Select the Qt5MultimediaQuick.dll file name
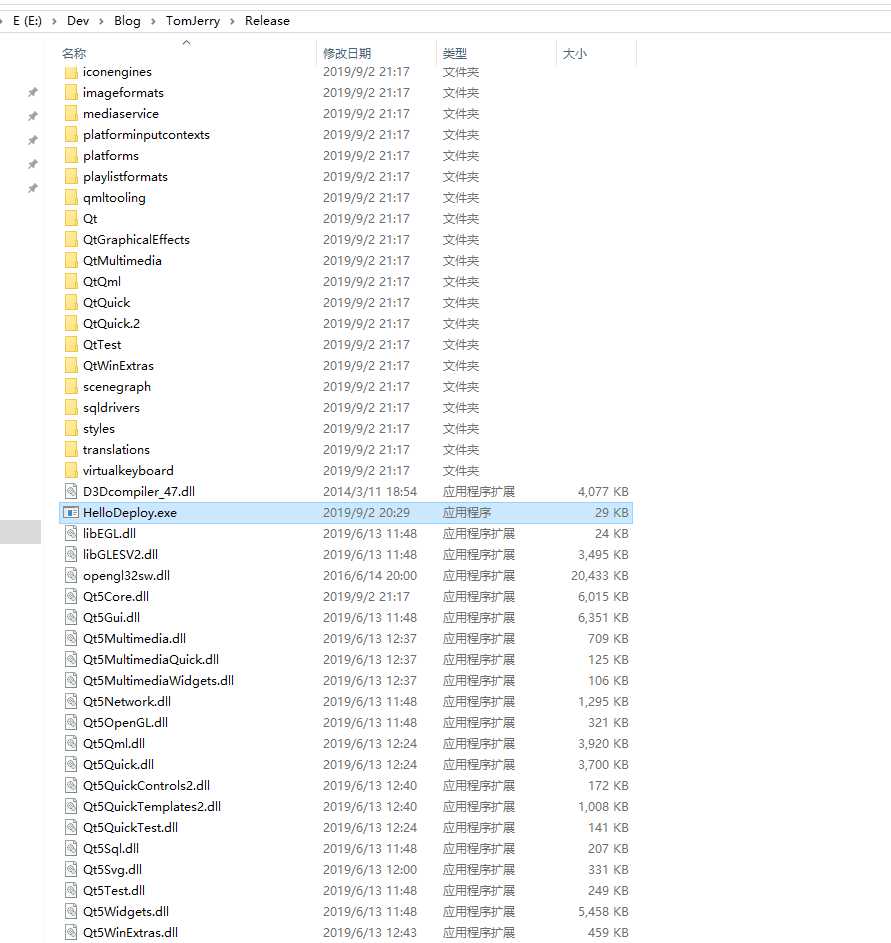This screenshot has width=891, height=943. click(151, 660)
